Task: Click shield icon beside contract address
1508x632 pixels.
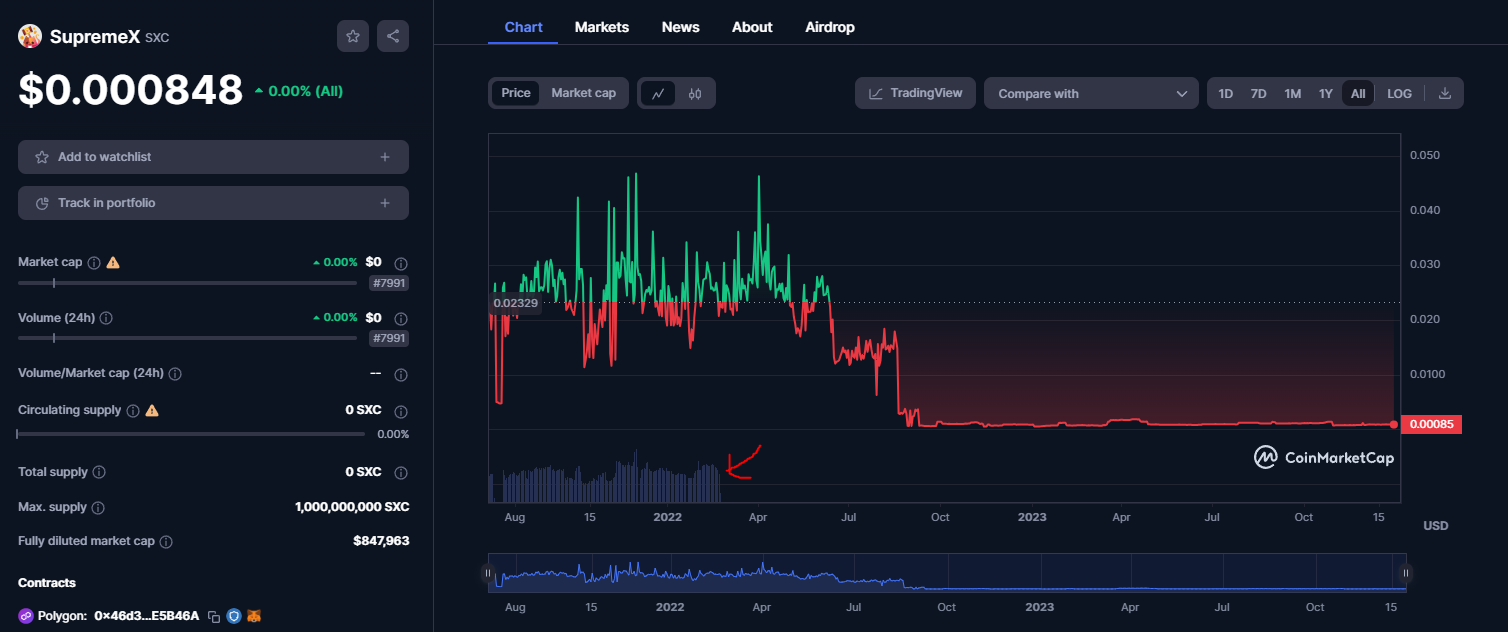Action: coord(234,616)
